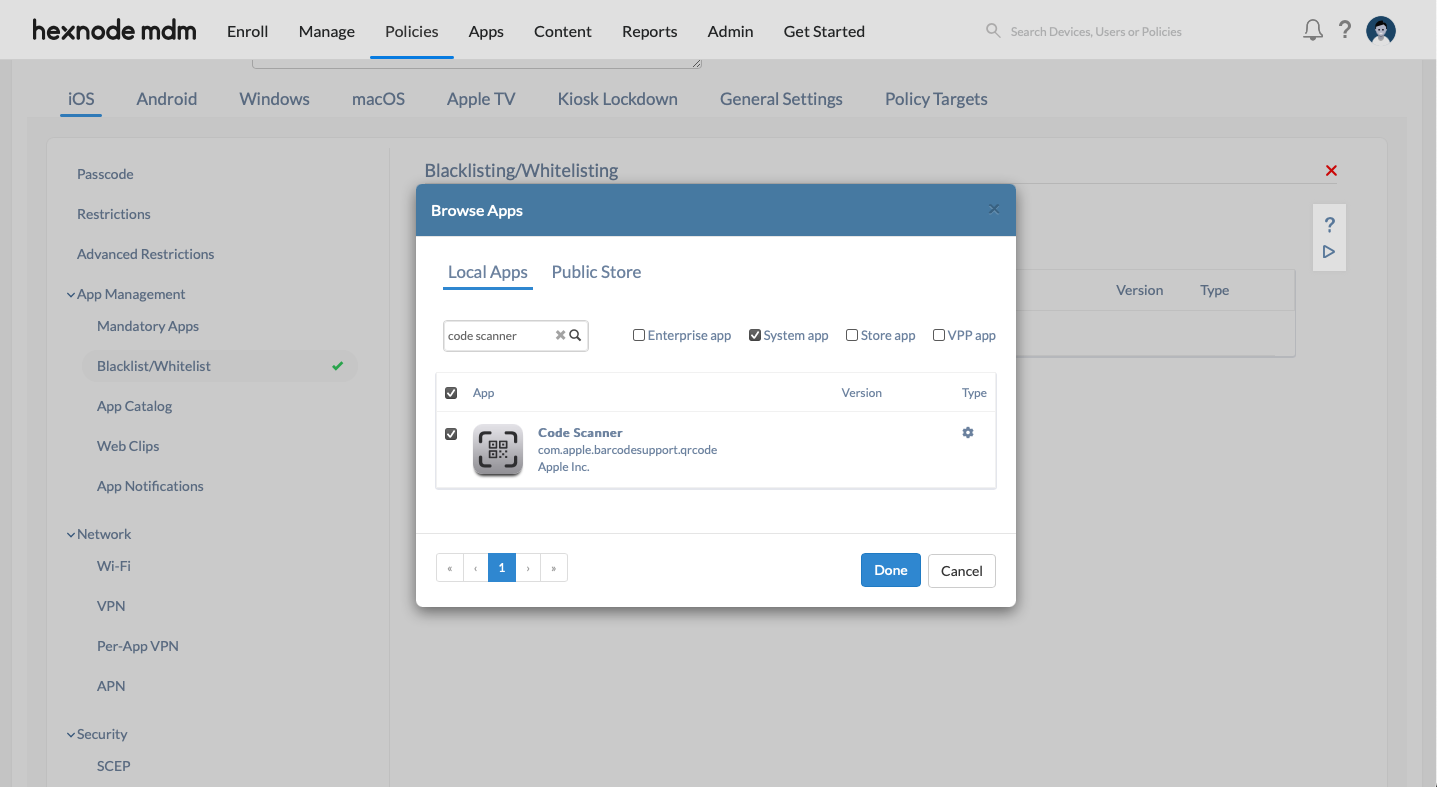Confirm selection with the Done button

point(890,570)
